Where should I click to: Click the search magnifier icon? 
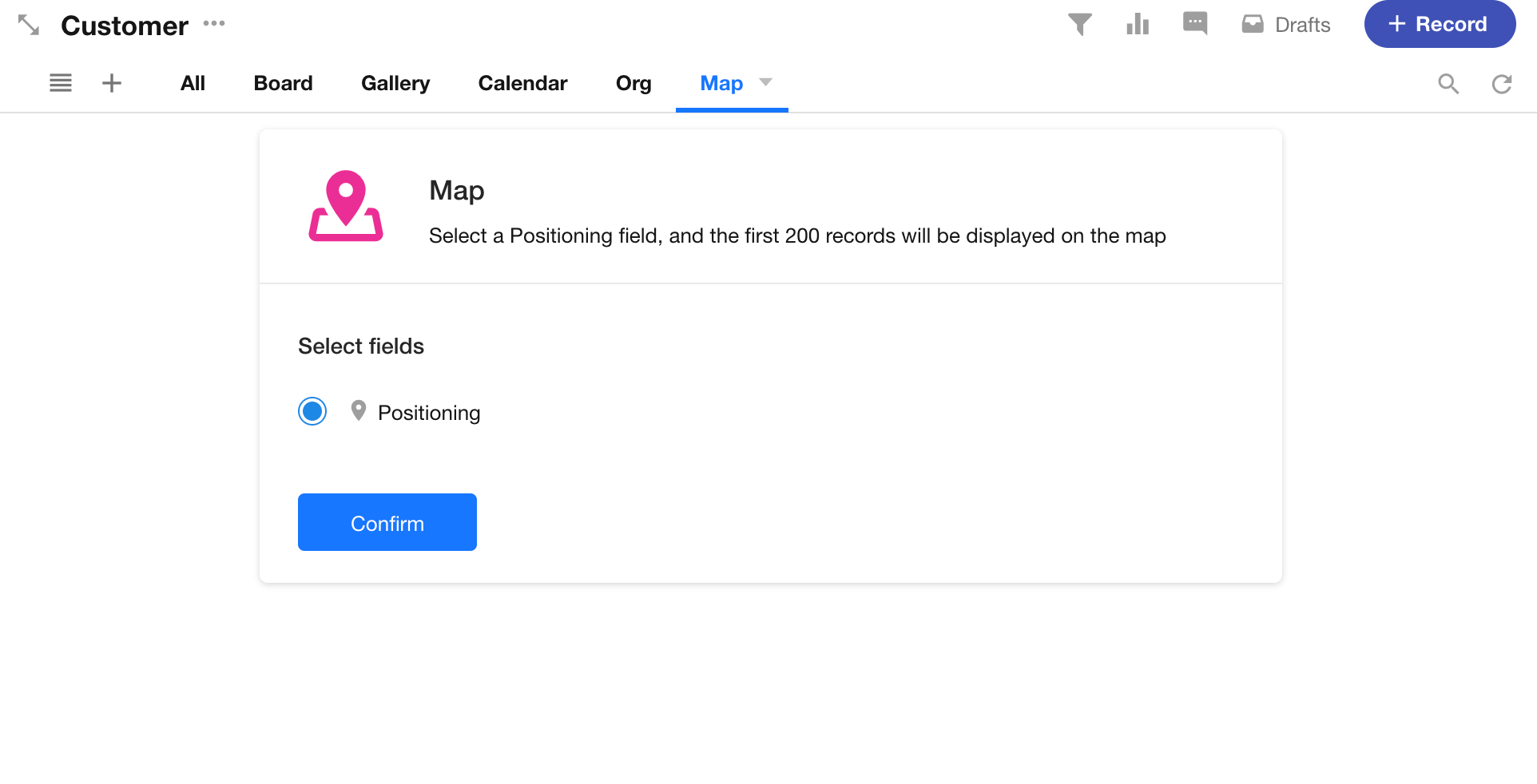[1448, 84]
